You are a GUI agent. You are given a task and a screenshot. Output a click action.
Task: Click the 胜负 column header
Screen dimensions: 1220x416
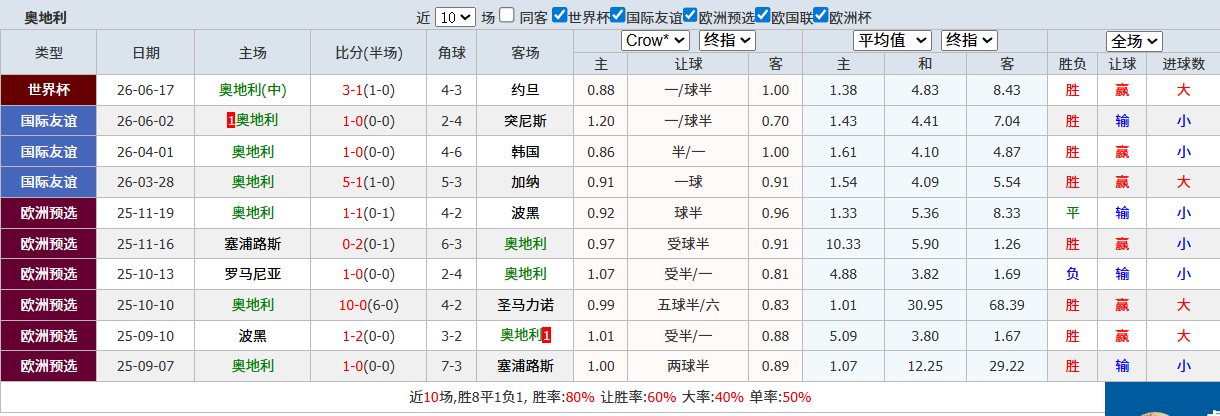click(x=1073, y=64)
